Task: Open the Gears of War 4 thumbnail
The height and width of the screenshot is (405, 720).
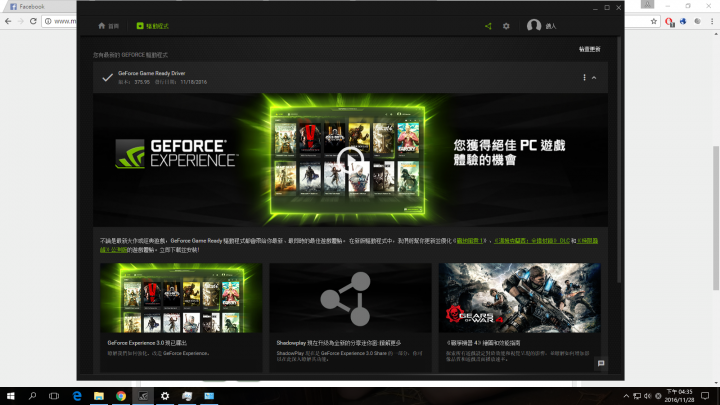Action: point(519,298)
